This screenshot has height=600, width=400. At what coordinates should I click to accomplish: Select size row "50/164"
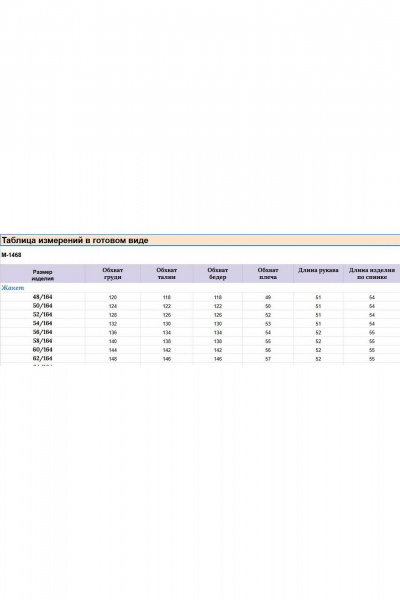(42, 306)
